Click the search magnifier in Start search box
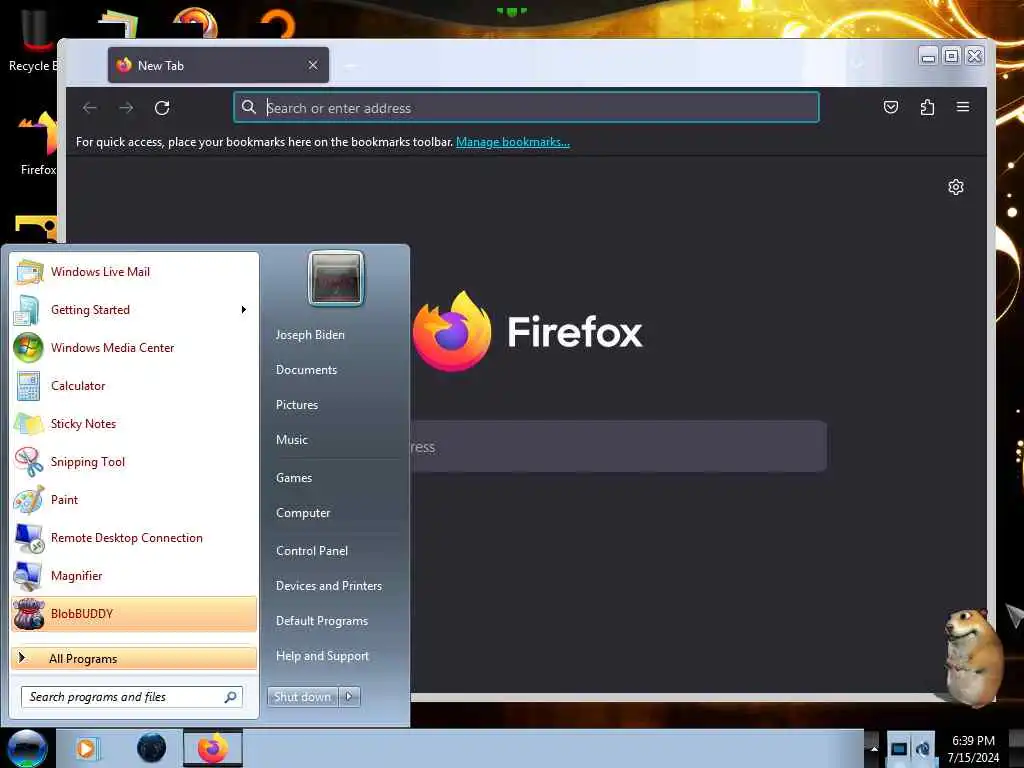Image resolution: width=1024 pixels, height=768 pixels. (231, 697)
